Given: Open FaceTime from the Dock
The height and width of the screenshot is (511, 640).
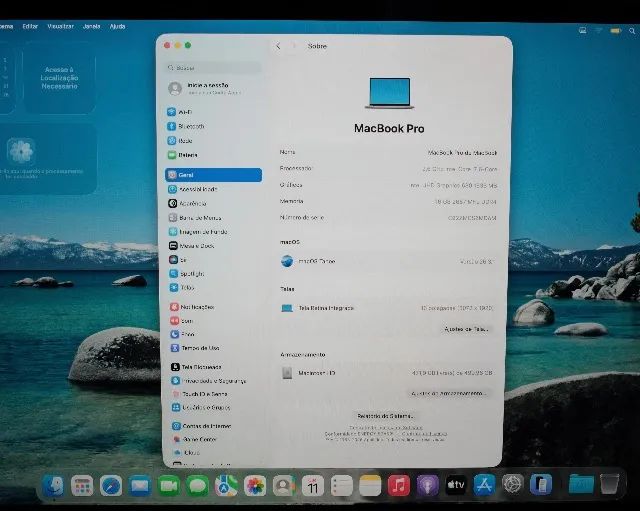Looking at the screenshot, I should pyautogui.click(x=169, y=486).
